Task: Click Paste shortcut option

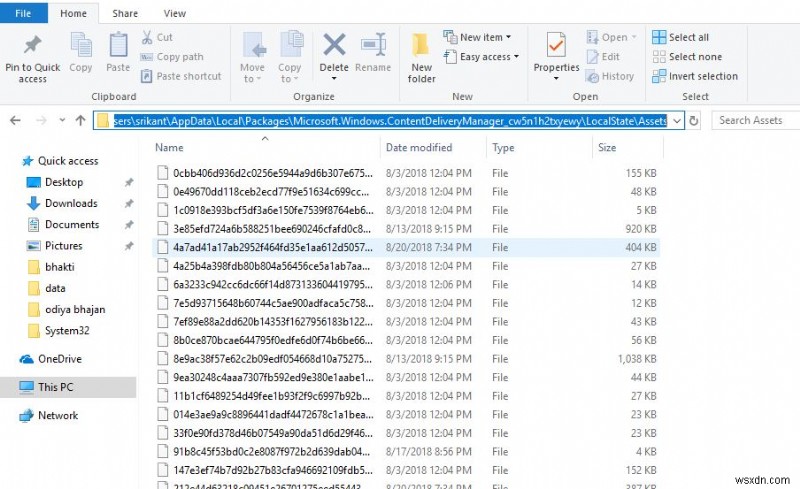Action: (182, 76)
